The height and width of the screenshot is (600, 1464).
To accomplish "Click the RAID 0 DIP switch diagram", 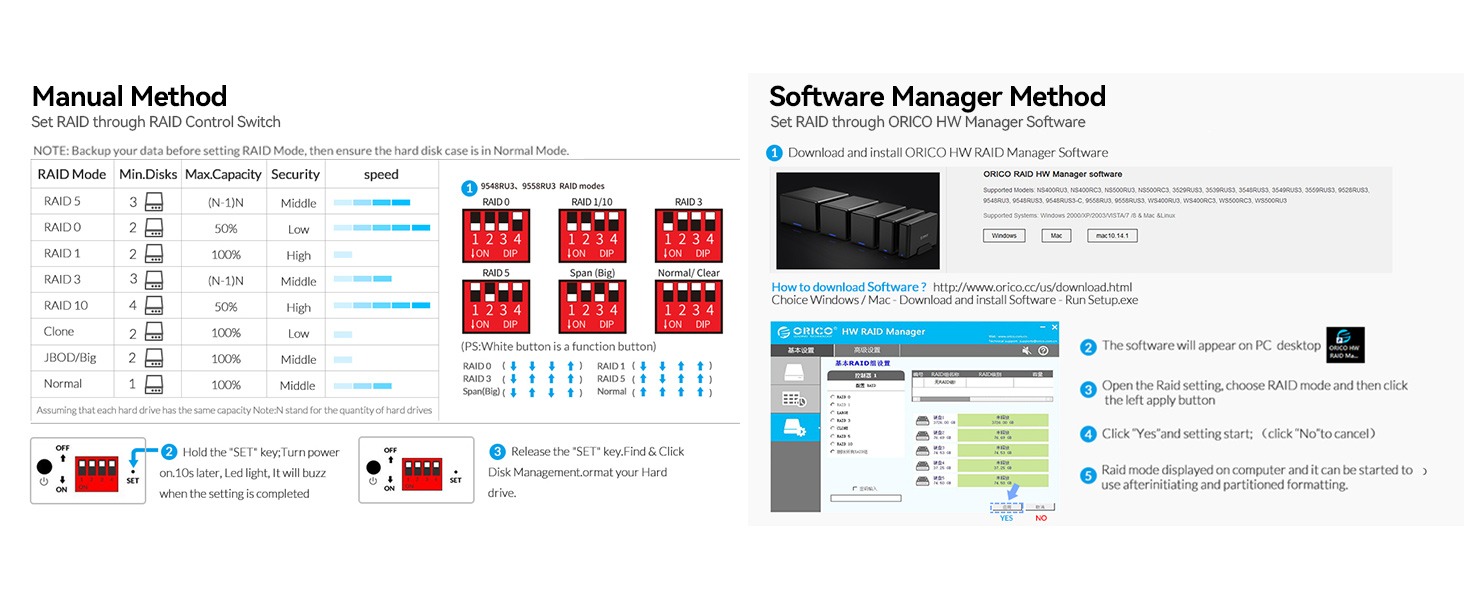I will (496, 235).
